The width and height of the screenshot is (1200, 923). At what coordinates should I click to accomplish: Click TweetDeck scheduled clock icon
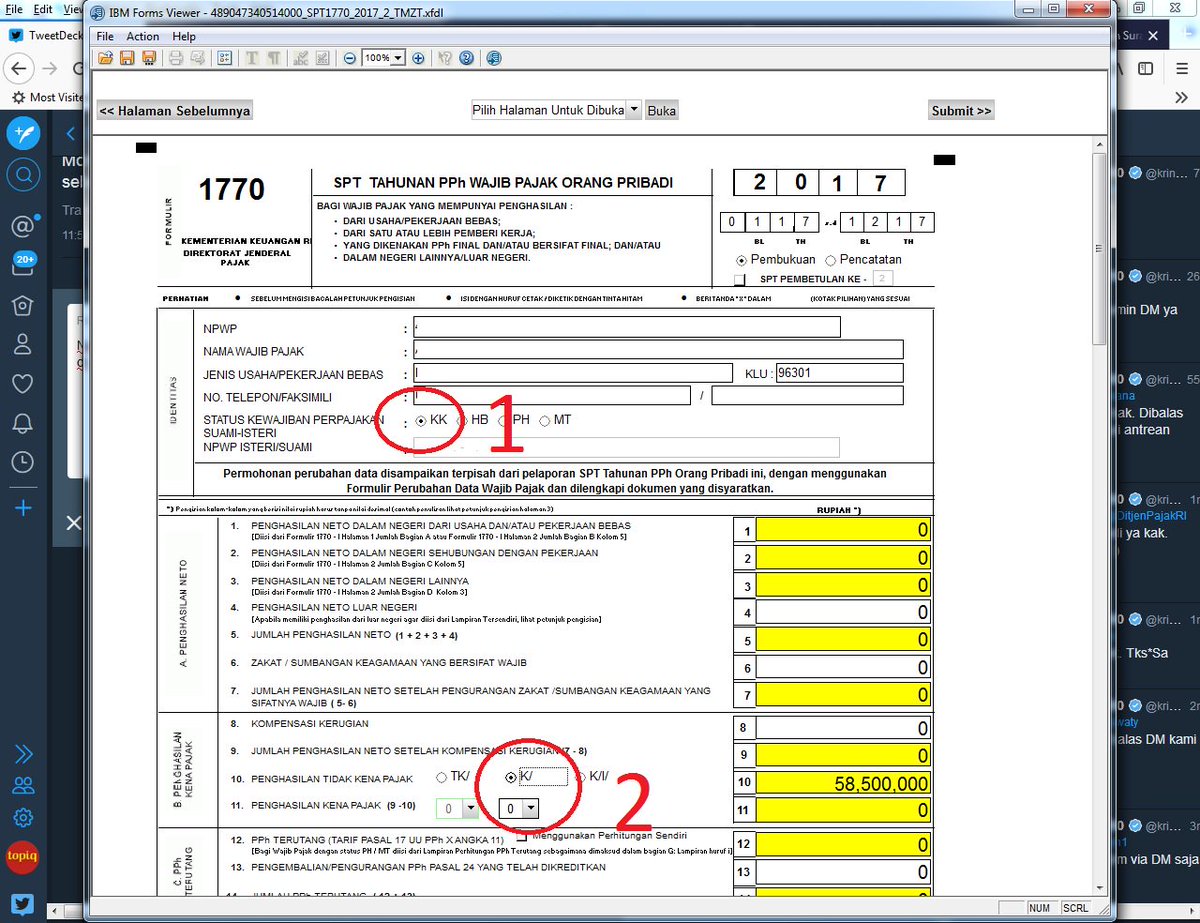(x=23, y=461)
